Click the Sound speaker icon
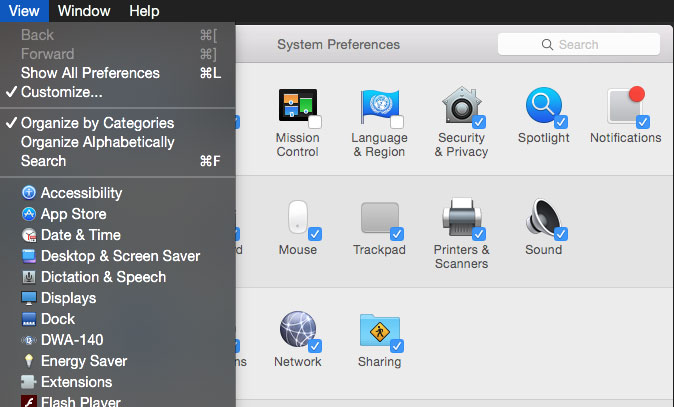The height and width of the screenshot is (407, 674). click(x=543, y=217)
